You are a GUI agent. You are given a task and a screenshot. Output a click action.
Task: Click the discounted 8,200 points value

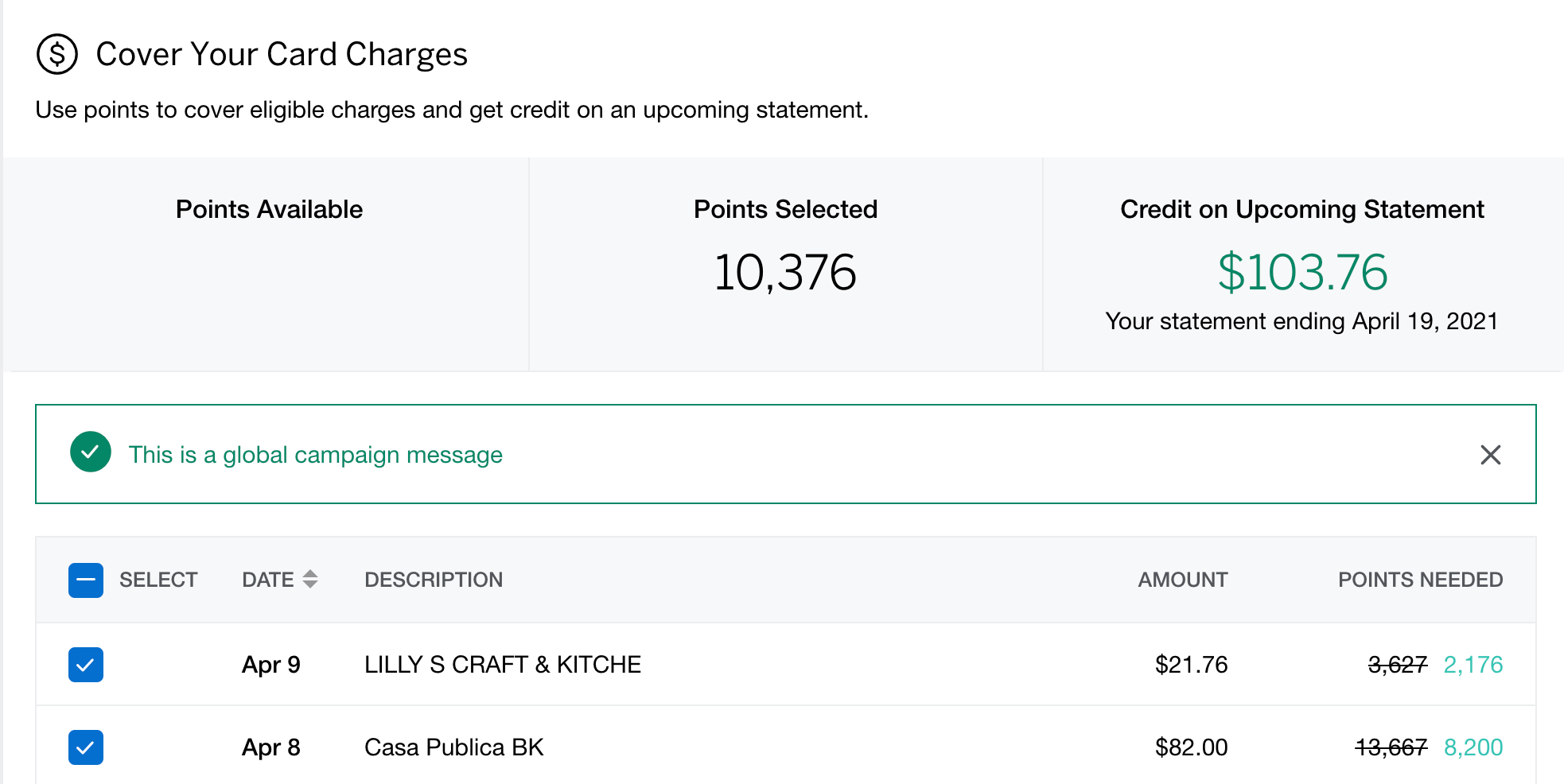(1473, 747)
